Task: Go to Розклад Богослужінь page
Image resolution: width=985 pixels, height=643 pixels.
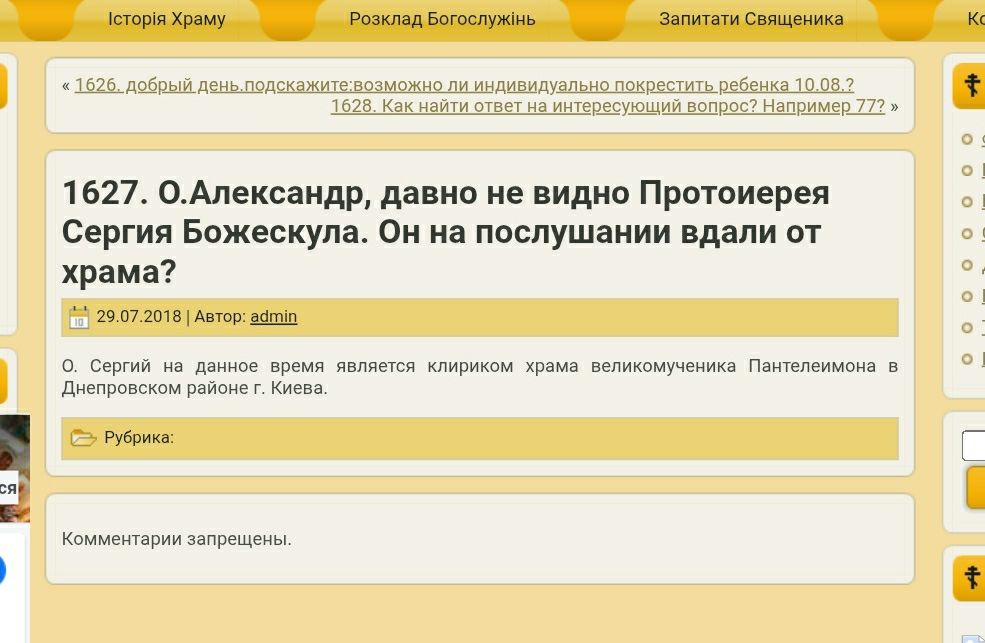Action: tap(442, 19)
